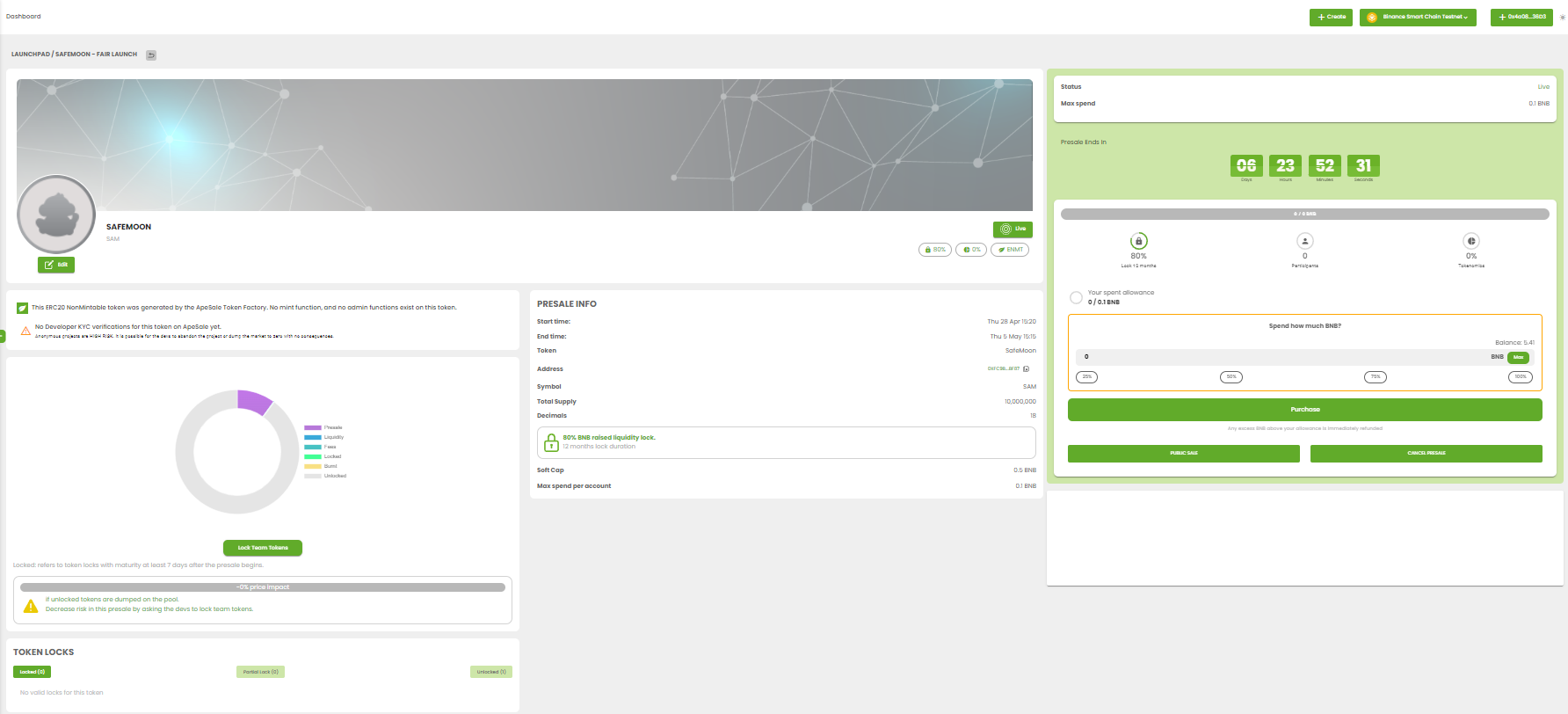Screen dimensions: 1568x714
Task: Click the CANCEL PRESALE button
Action: tap(1426, 454)
